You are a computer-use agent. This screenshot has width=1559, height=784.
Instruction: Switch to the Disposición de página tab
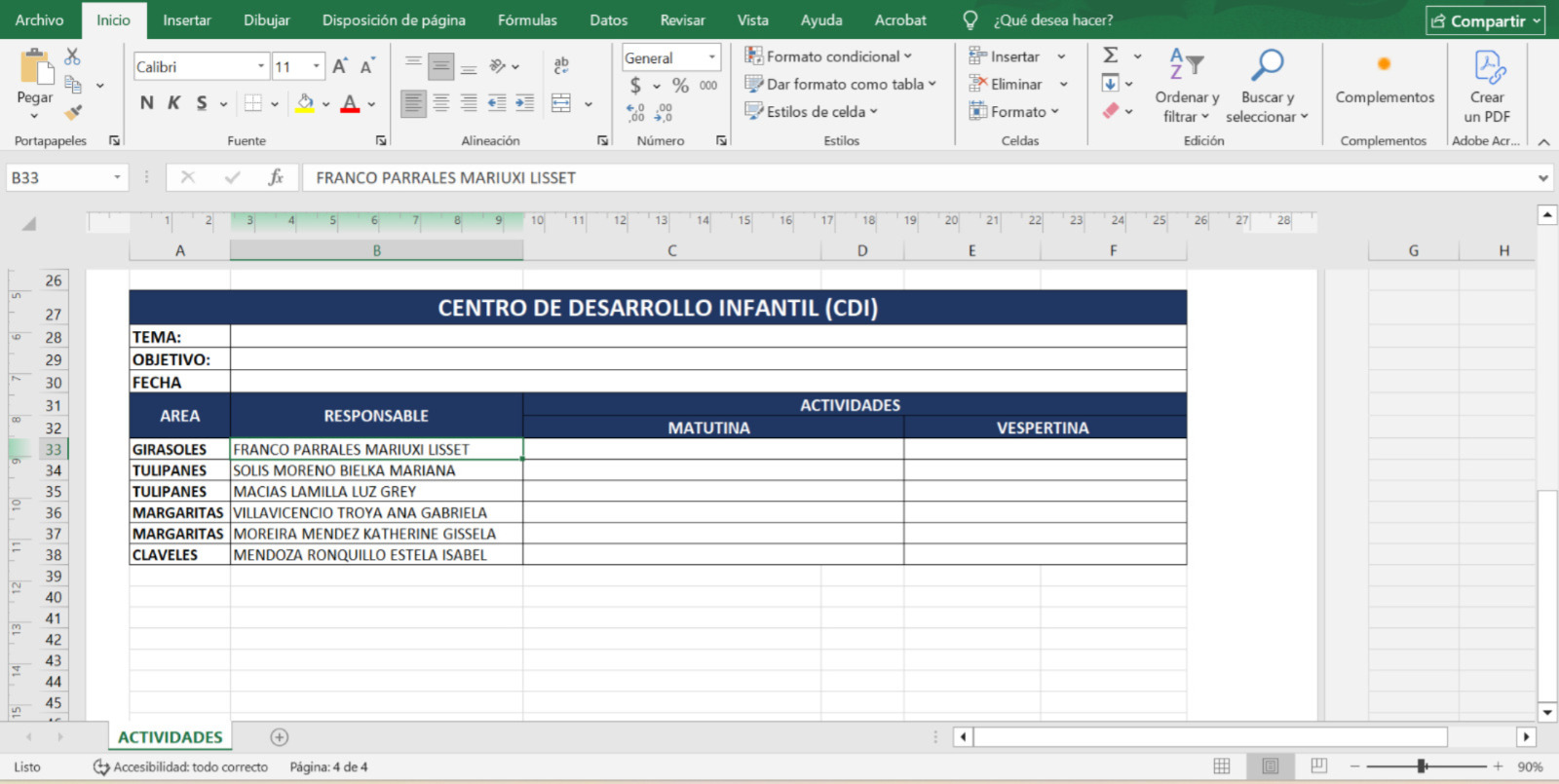coord(394,20)
